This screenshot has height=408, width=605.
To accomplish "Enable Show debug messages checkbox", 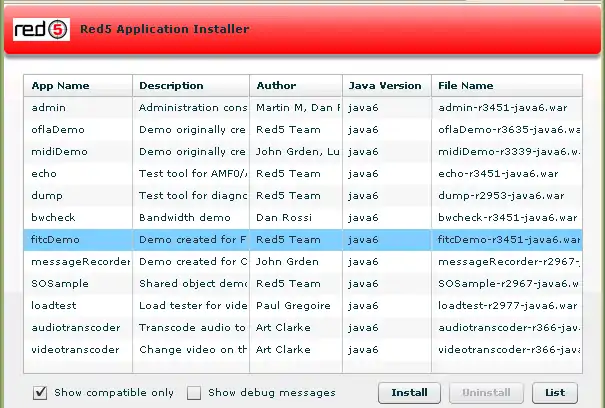I will point(195,392).
